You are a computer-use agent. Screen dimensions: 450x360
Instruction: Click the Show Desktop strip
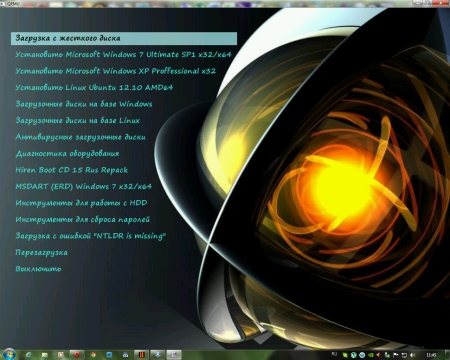coord(447,355)
